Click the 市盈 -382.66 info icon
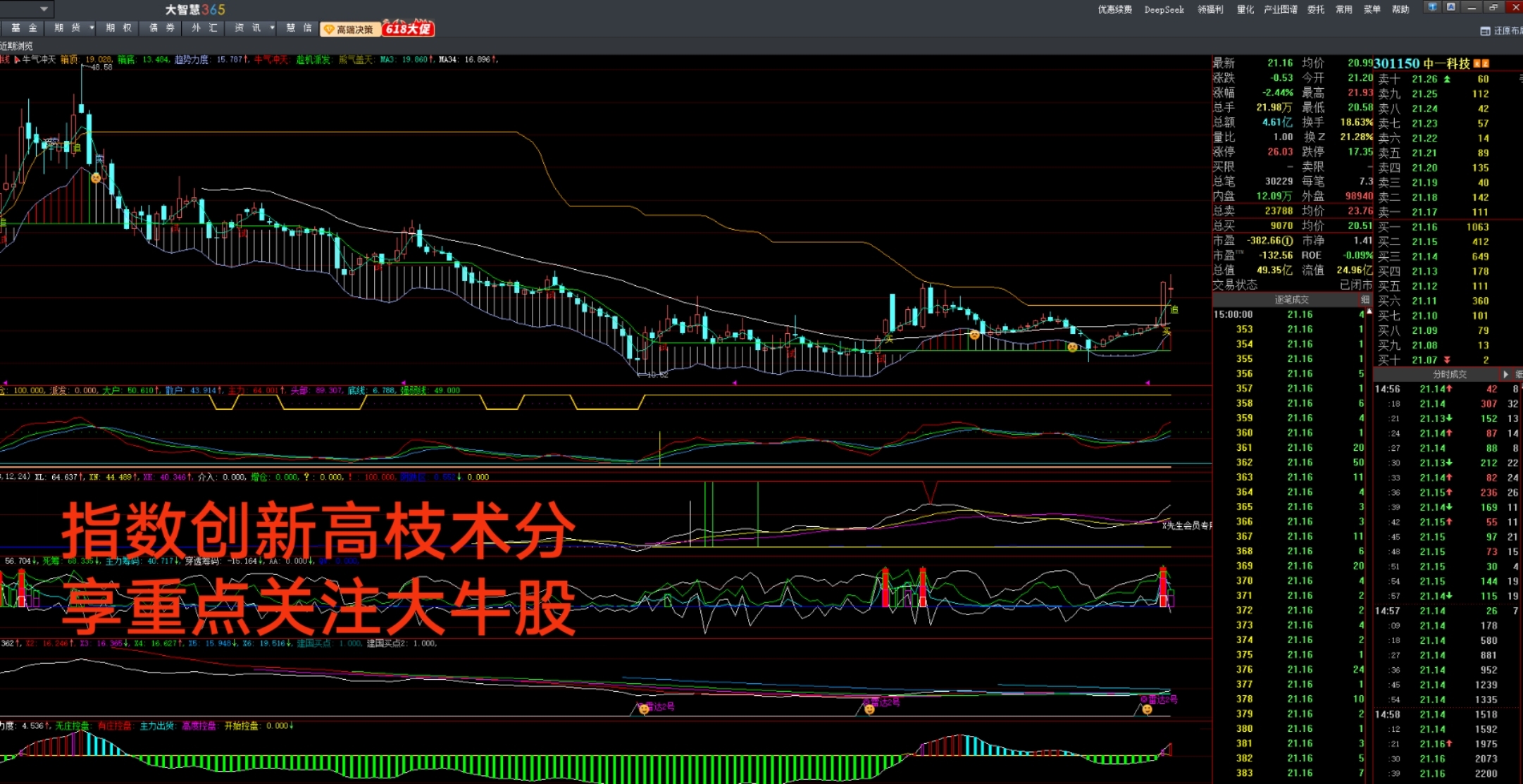 pos(1288,241)
